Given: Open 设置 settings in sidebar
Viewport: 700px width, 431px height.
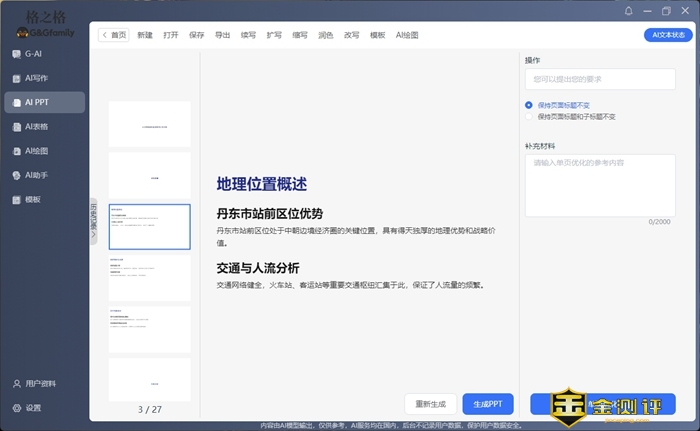Looking at the screenshot, I should click(x=33, y=408).
